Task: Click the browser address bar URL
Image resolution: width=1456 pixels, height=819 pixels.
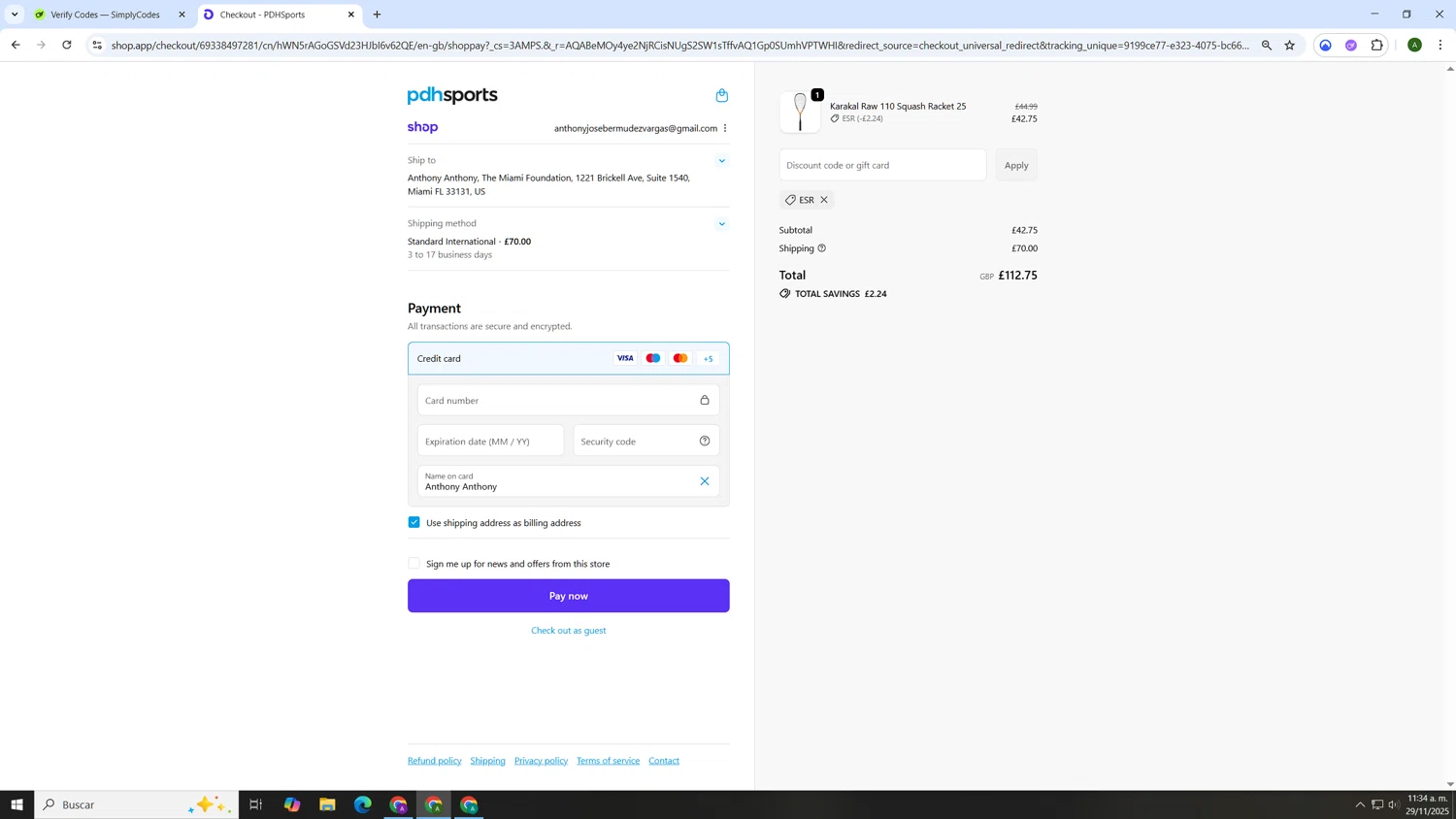Action: pyautogui.click(x=679, y=45)
